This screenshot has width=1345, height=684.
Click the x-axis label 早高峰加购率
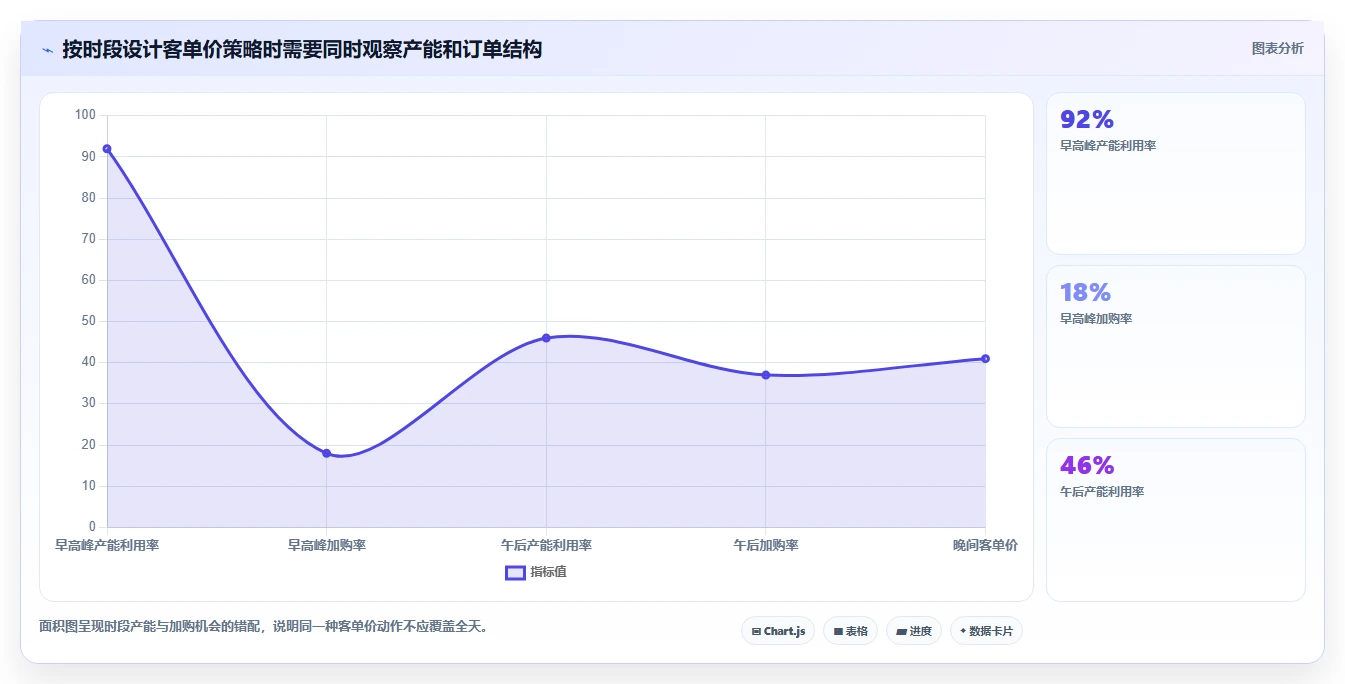point(326,545)
